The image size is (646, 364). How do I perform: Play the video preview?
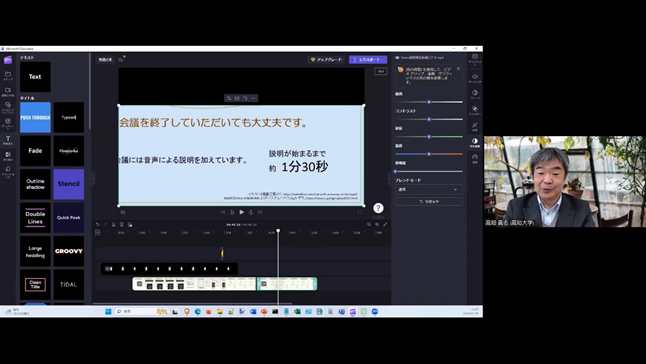tap(241, 212)
